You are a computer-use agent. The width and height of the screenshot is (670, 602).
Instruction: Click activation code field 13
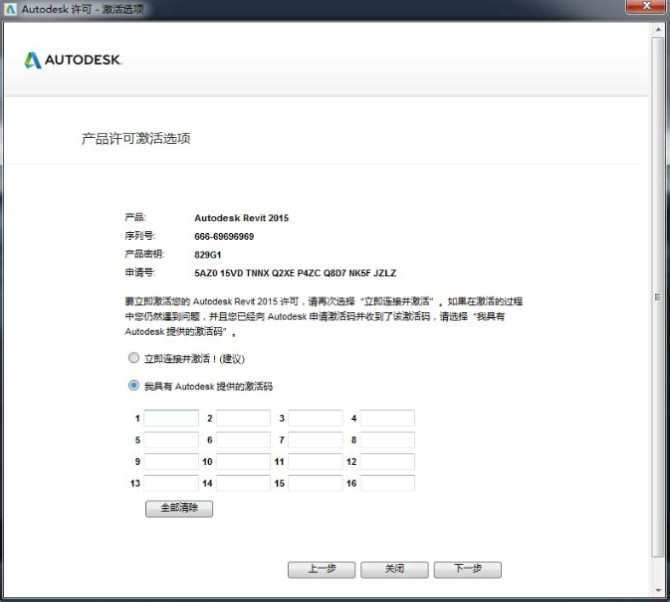coord(171,483)
